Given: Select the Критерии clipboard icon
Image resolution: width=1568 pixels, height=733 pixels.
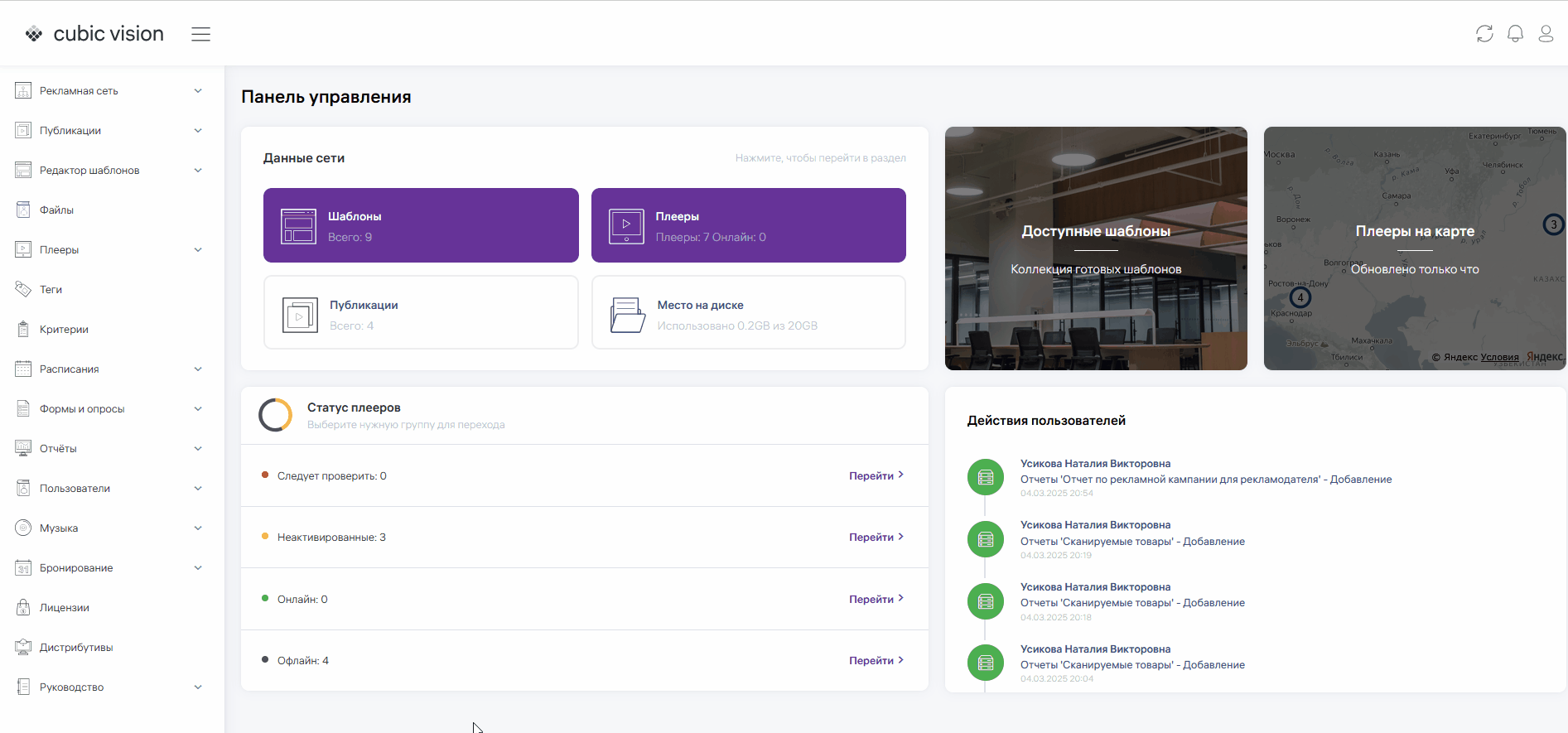Looking at the screenshot, I should (23, 330).
